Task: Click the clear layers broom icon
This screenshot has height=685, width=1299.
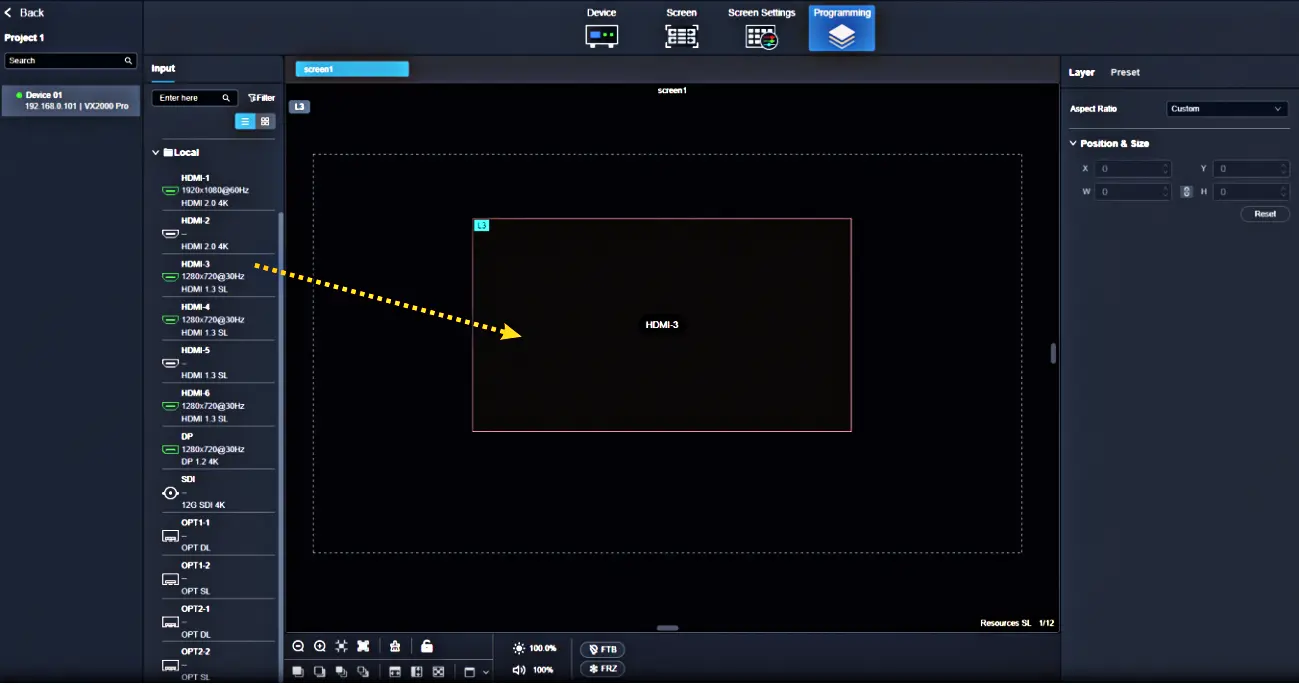Action: click(x=395, y=647)
